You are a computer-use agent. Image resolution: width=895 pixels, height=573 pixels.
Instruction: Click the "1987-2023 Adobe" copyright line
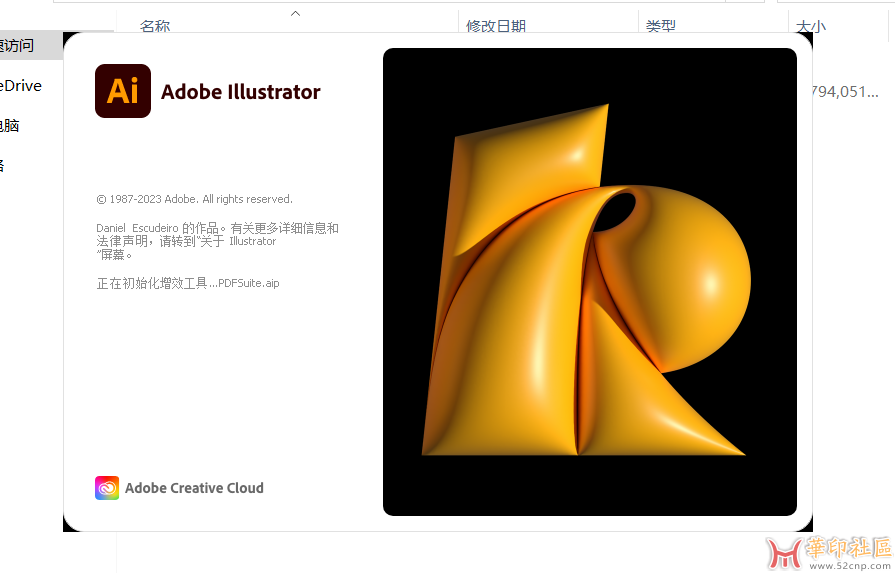[x=194, y=199]
